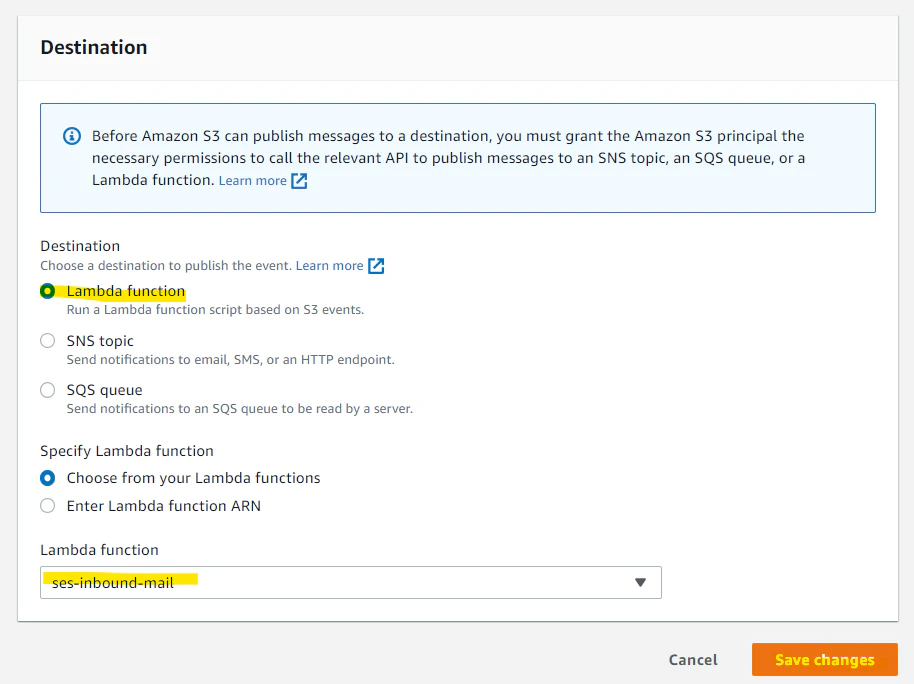Viewport: 914px width, 684px height.
Task: Open Learn more link in permissions notice
Action: (252, 181)
